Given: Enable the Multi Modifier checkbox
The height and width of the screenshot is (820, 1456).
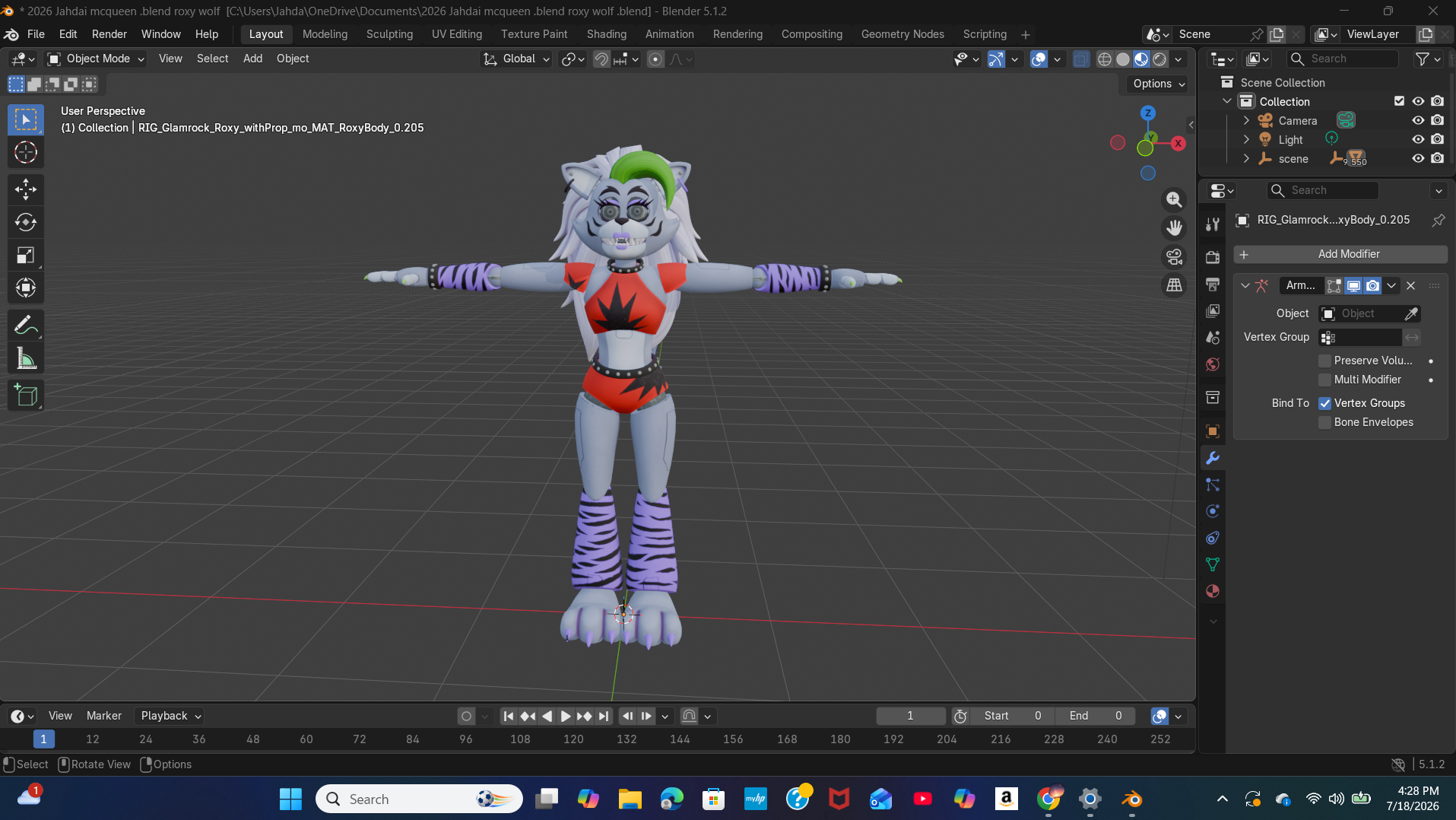Looking at the screenshot, I should click(1325, 380).
